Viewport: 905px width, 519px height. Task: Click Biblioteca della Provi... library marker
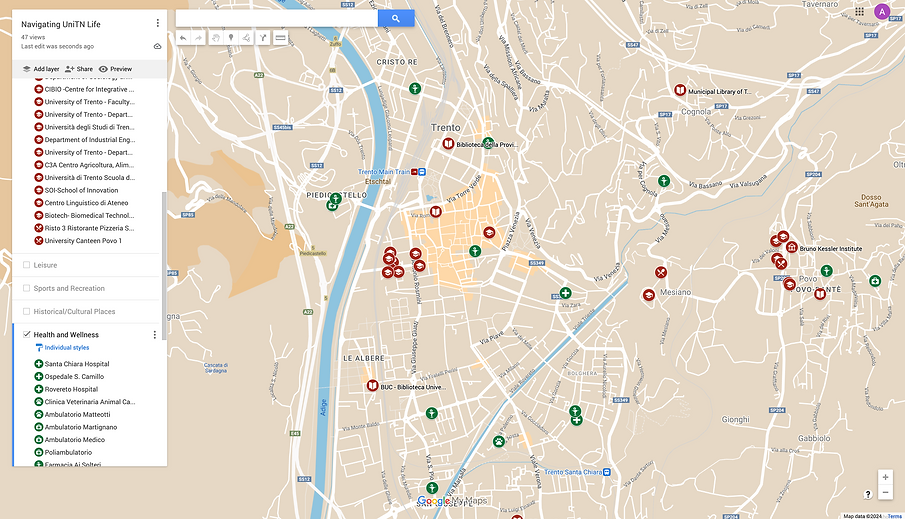click(448, 143)
